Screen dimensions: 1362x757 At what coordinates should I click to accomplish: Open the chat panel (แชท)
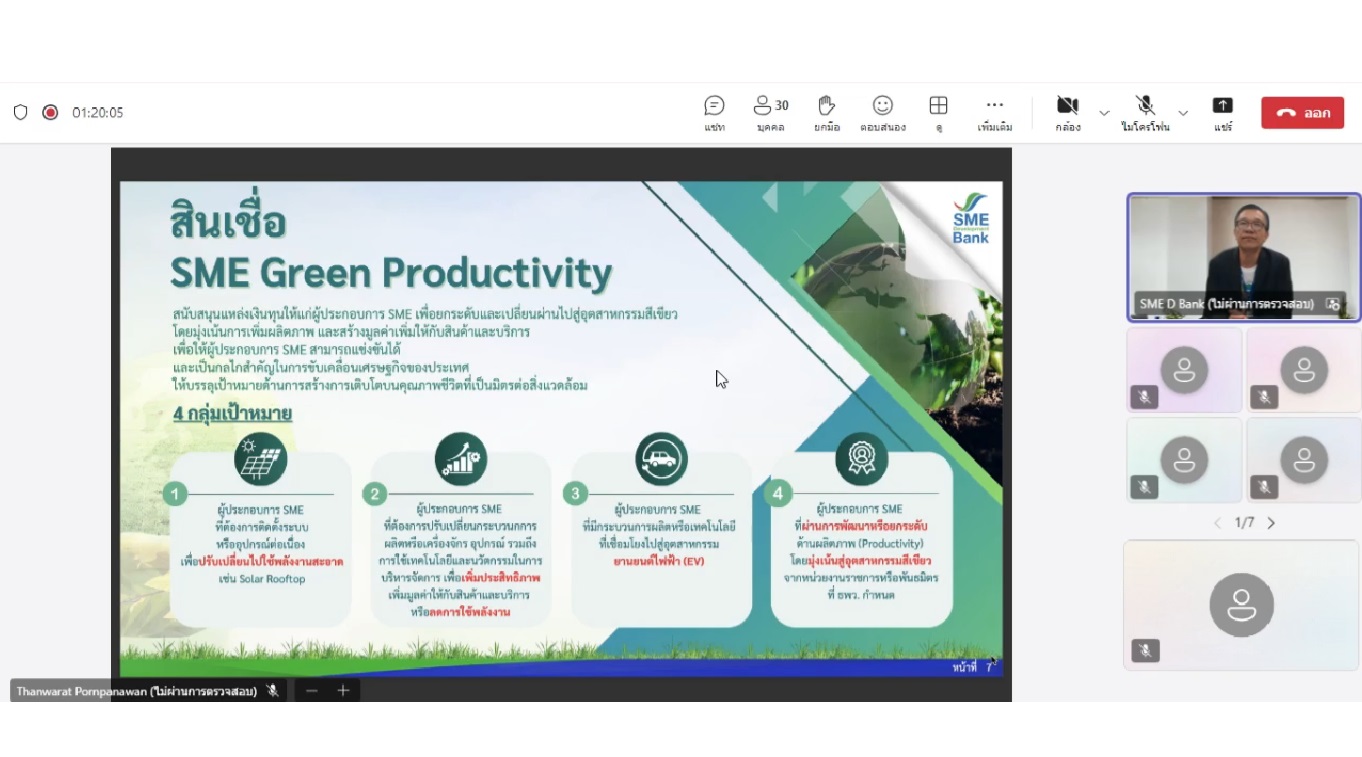[714, 113]
